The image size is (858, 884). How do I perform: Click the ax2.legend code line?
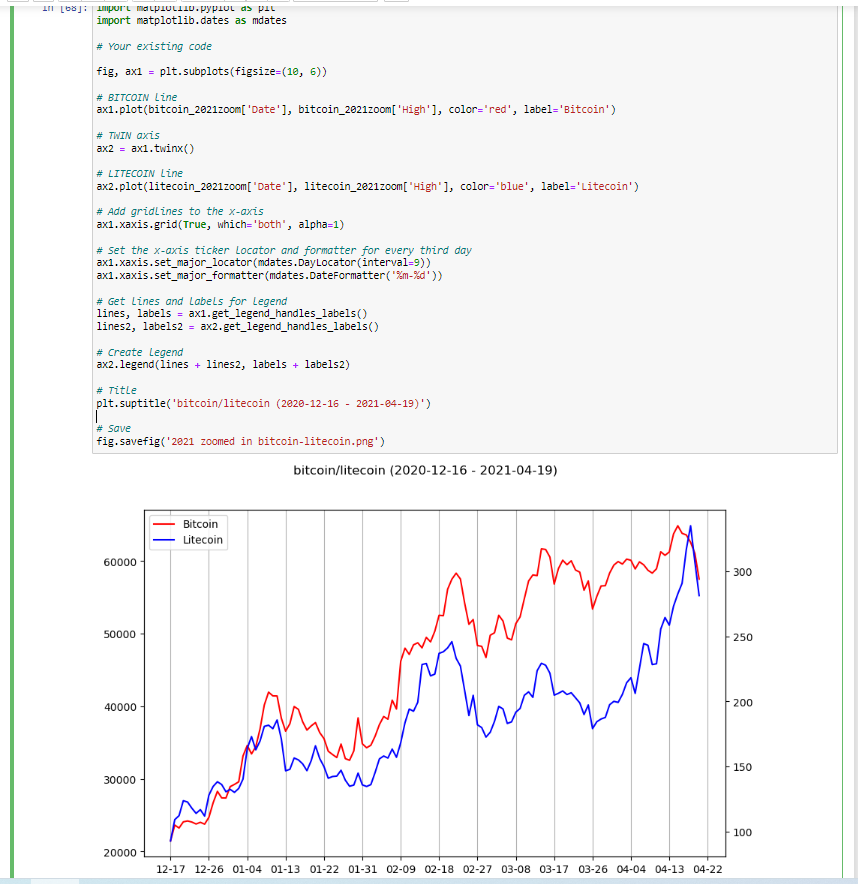tap(223, 365)
